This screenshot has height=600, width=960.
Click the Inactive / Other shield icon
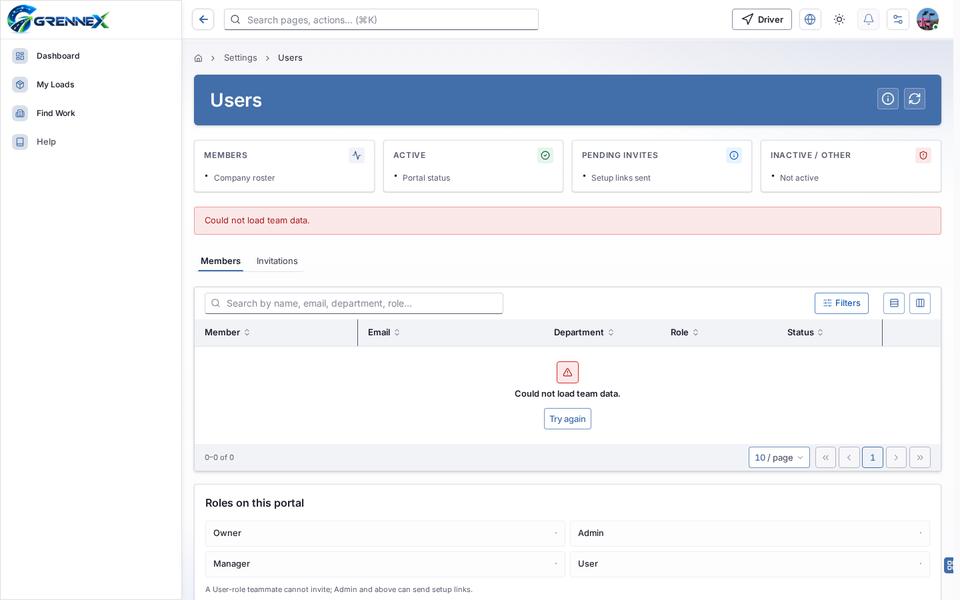pos(923,156)
